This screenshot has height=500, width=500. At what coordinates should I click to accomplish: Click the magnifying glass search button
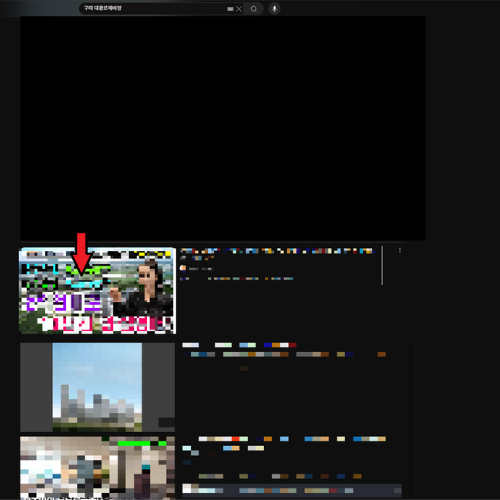pyautogui.click(x=254, y=9)
